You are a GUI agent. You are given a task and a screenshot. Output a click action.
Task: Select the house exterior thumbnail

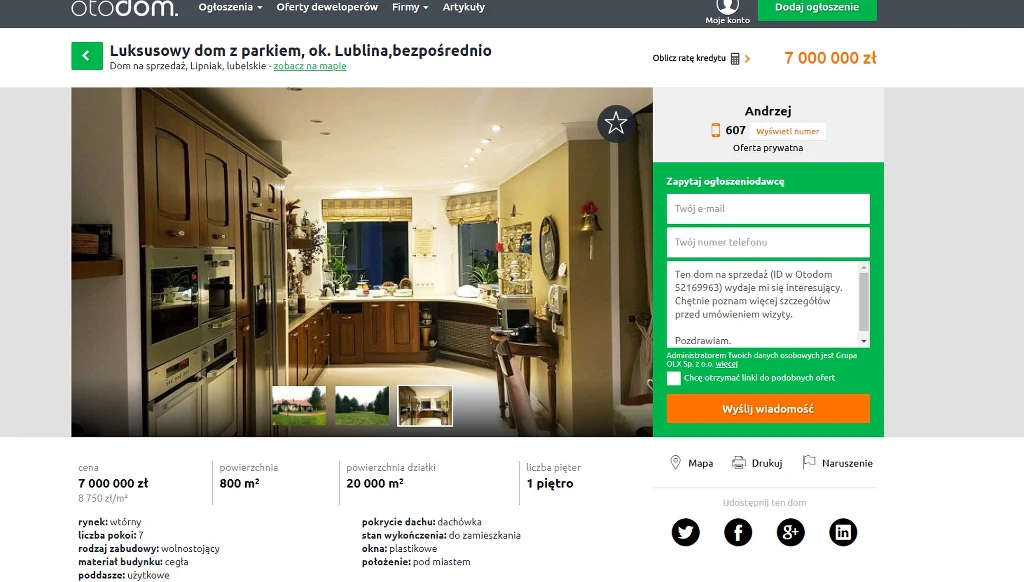tap(299, 406)
